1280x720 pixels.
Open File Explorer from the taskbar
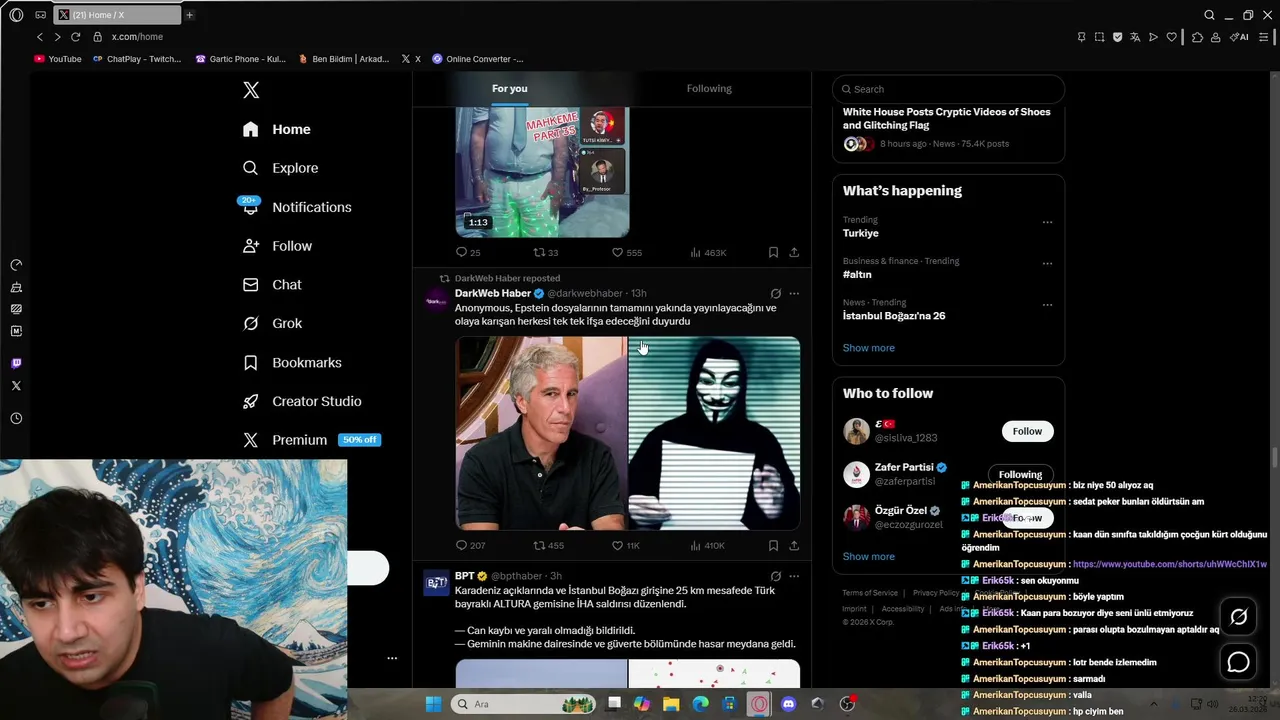click(671, 704)
